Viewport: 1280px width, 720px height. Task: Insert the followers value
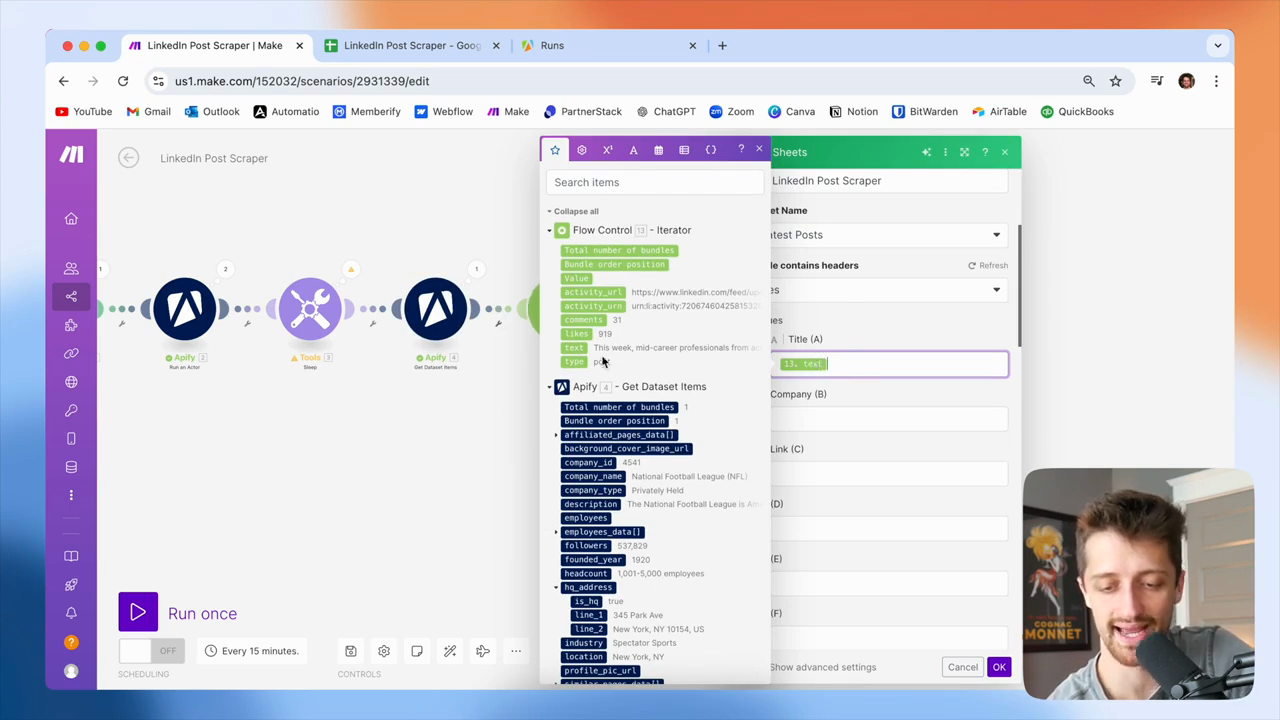[586, 546]
